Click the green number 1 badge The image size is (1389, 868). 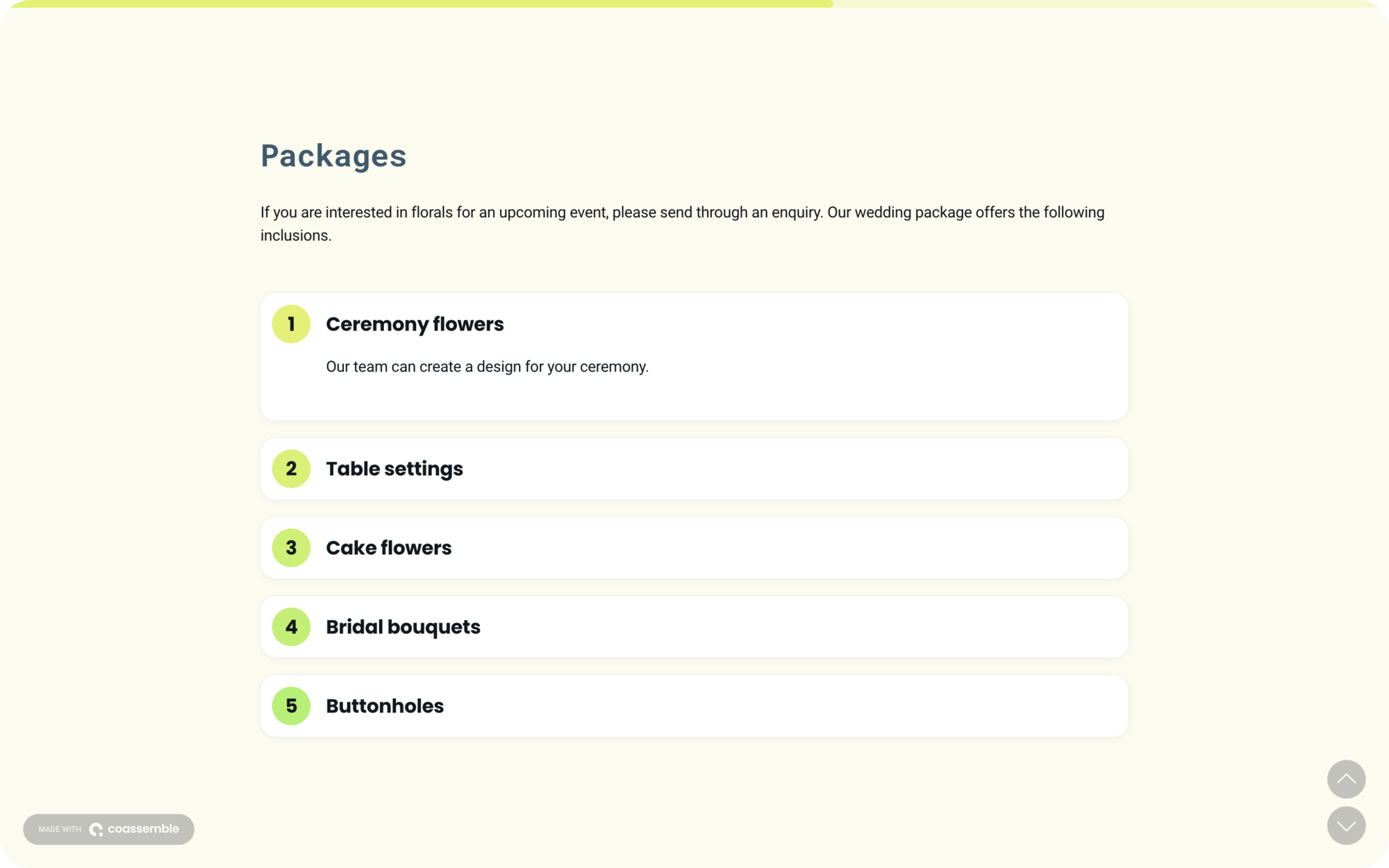(291, 324)
